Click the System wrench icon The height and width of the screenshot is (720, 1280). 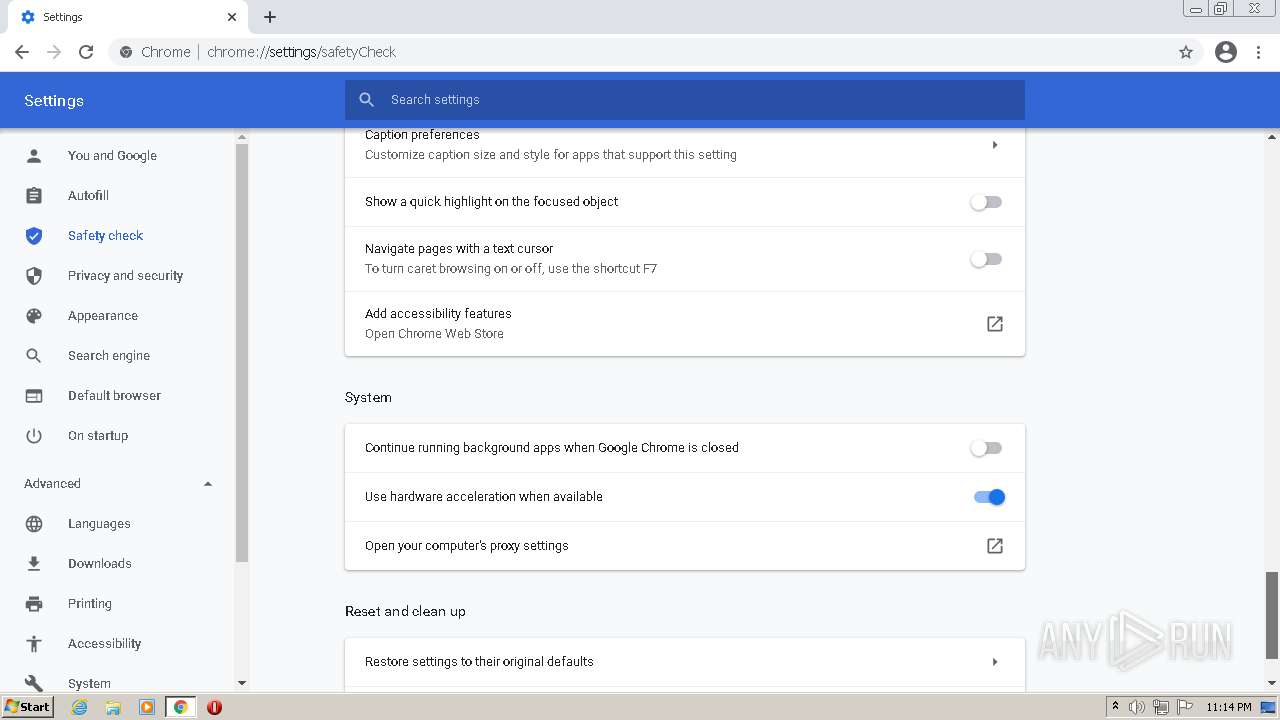click(x=34, y=683)
